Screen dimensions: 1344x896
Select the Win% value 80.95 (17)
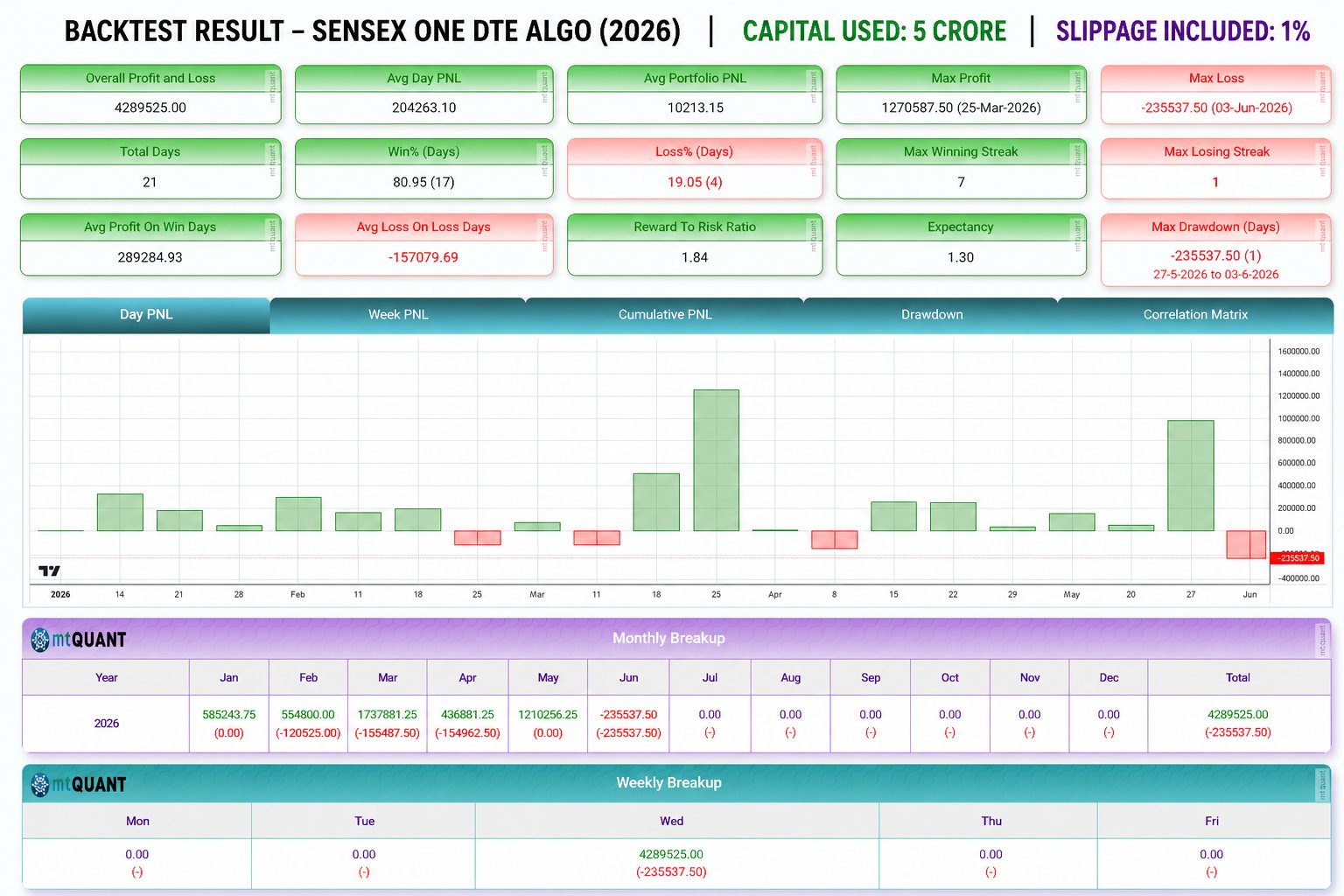click(x=423, y=182)
